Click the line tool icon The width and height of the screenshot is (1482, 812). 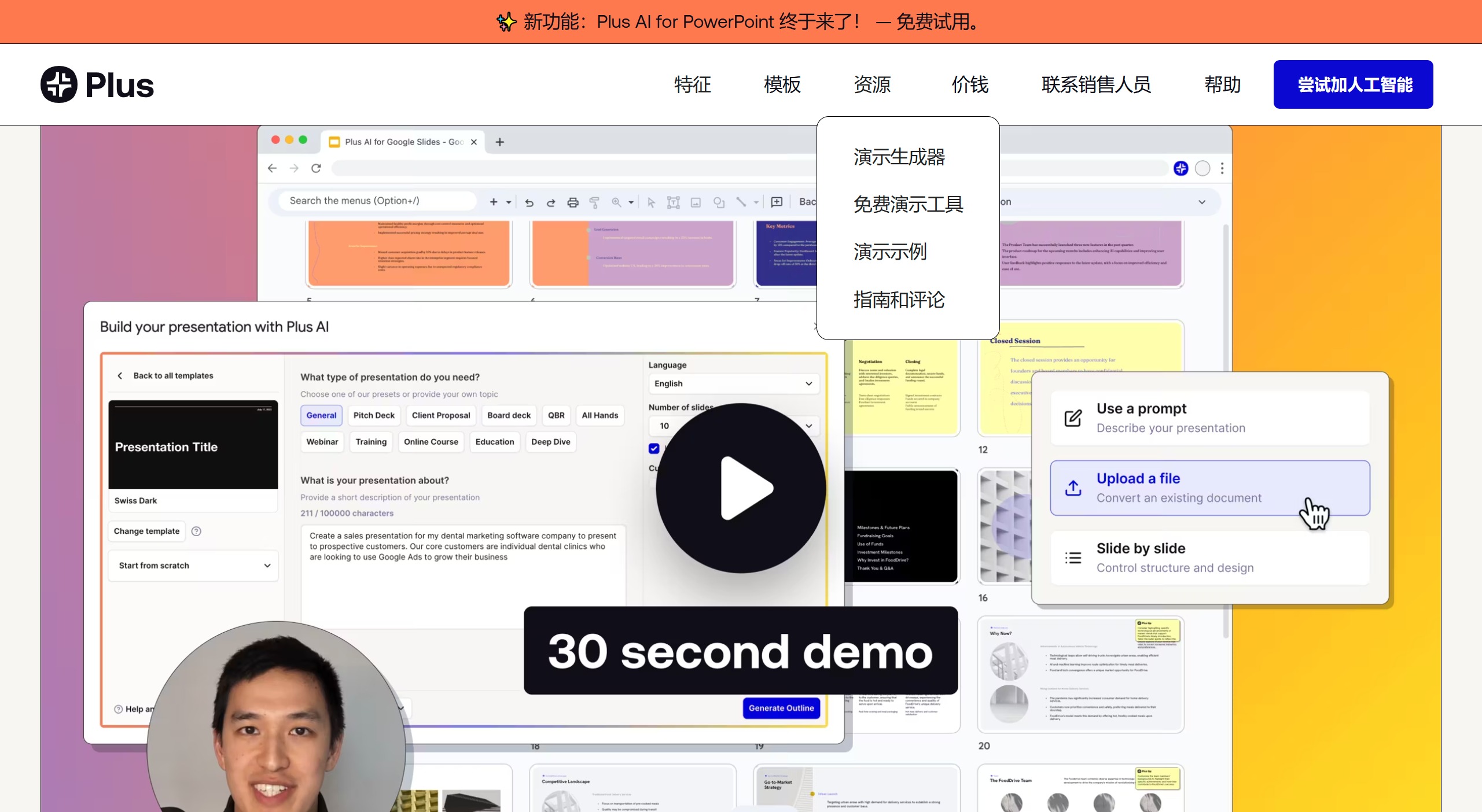(x=741, y=202)
